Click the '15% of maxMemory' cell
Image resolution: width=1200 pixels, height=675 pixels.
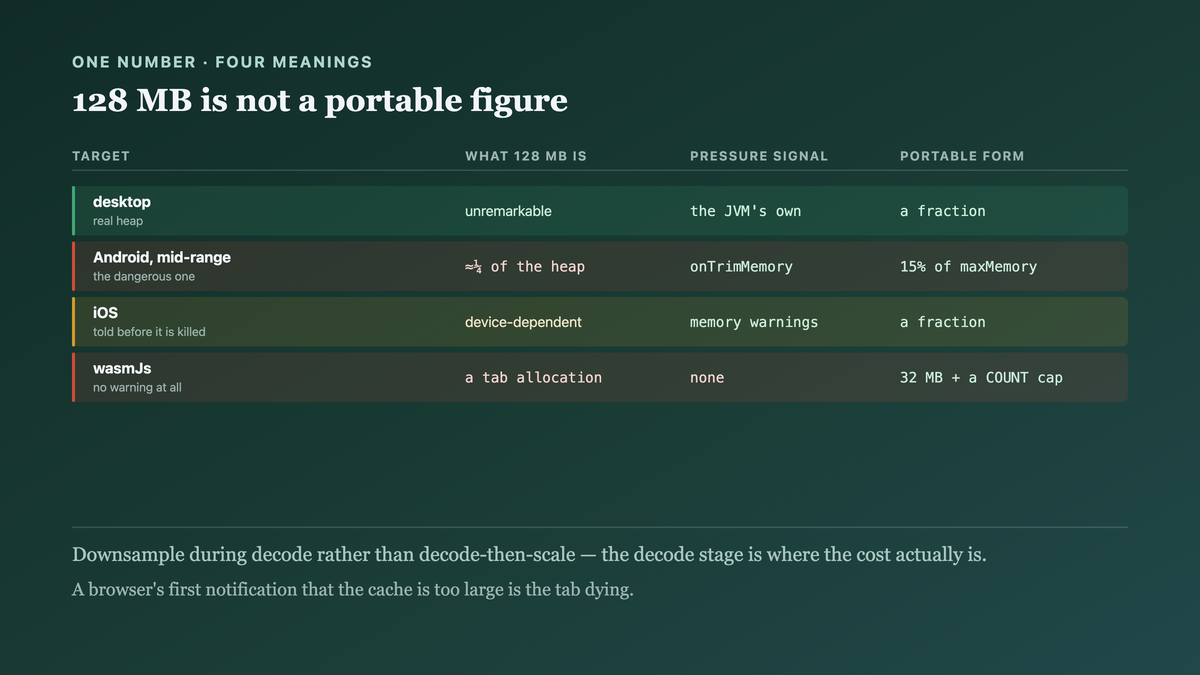click(968, 267)
